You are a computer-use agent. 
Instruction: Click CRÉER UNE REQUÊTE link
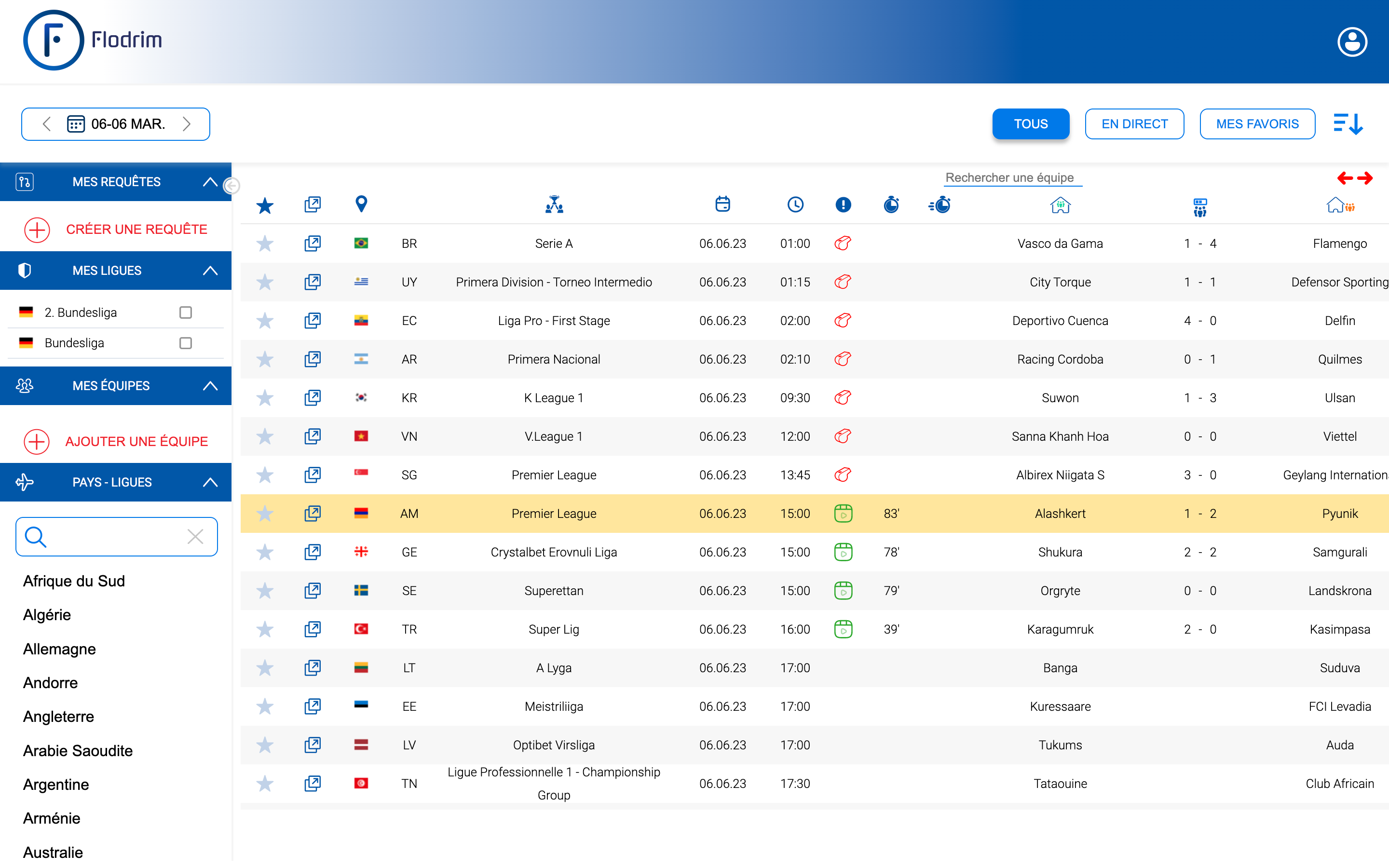[136, 230]
